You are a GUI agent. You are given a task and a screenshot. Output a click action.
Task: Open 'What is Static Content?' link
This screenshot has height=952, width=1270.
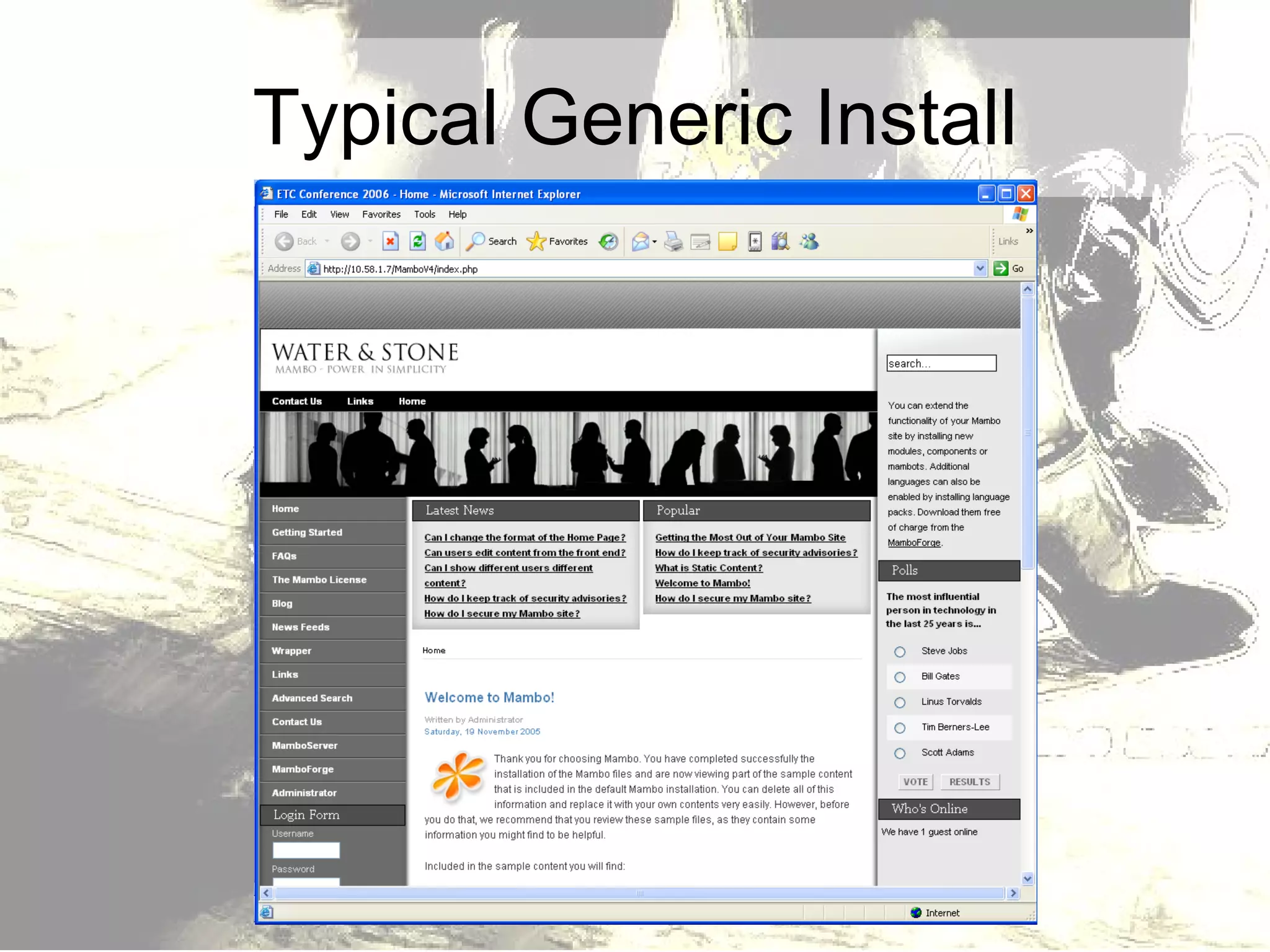point(709,568)
